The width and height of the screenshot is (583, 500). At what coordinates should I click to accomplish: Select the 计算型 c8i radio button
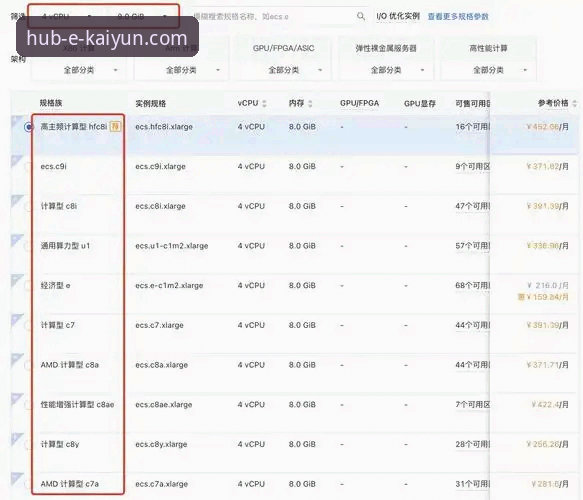coord(29,207)
